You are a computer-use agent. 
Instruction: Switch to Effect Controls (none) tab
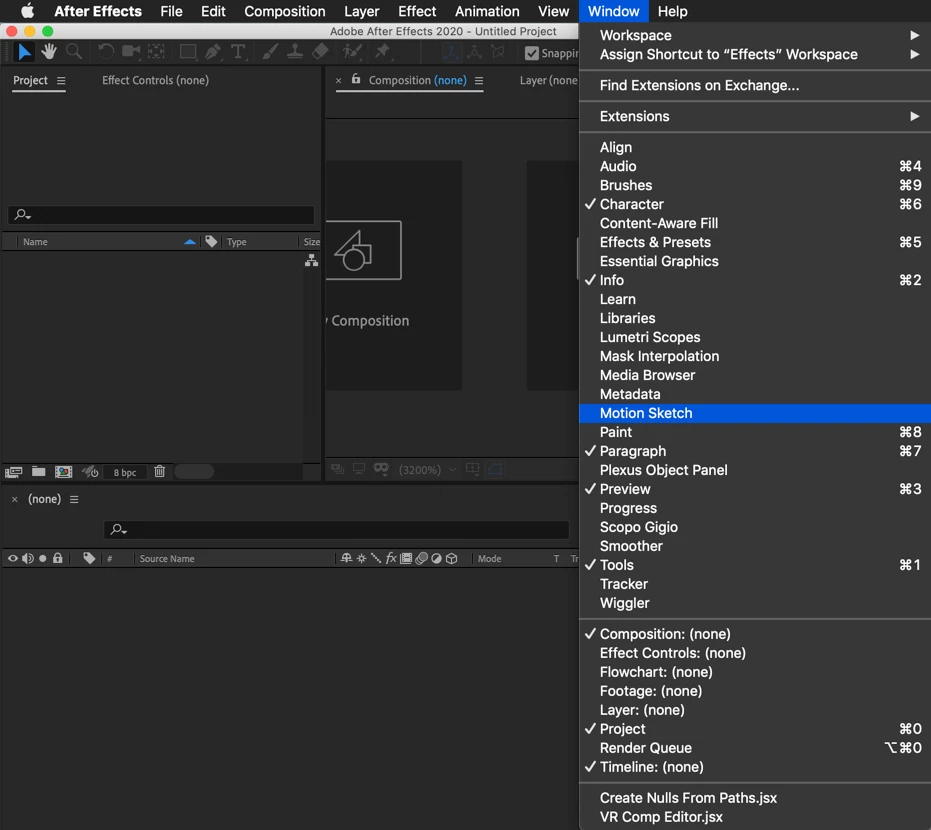coord(155,80)
